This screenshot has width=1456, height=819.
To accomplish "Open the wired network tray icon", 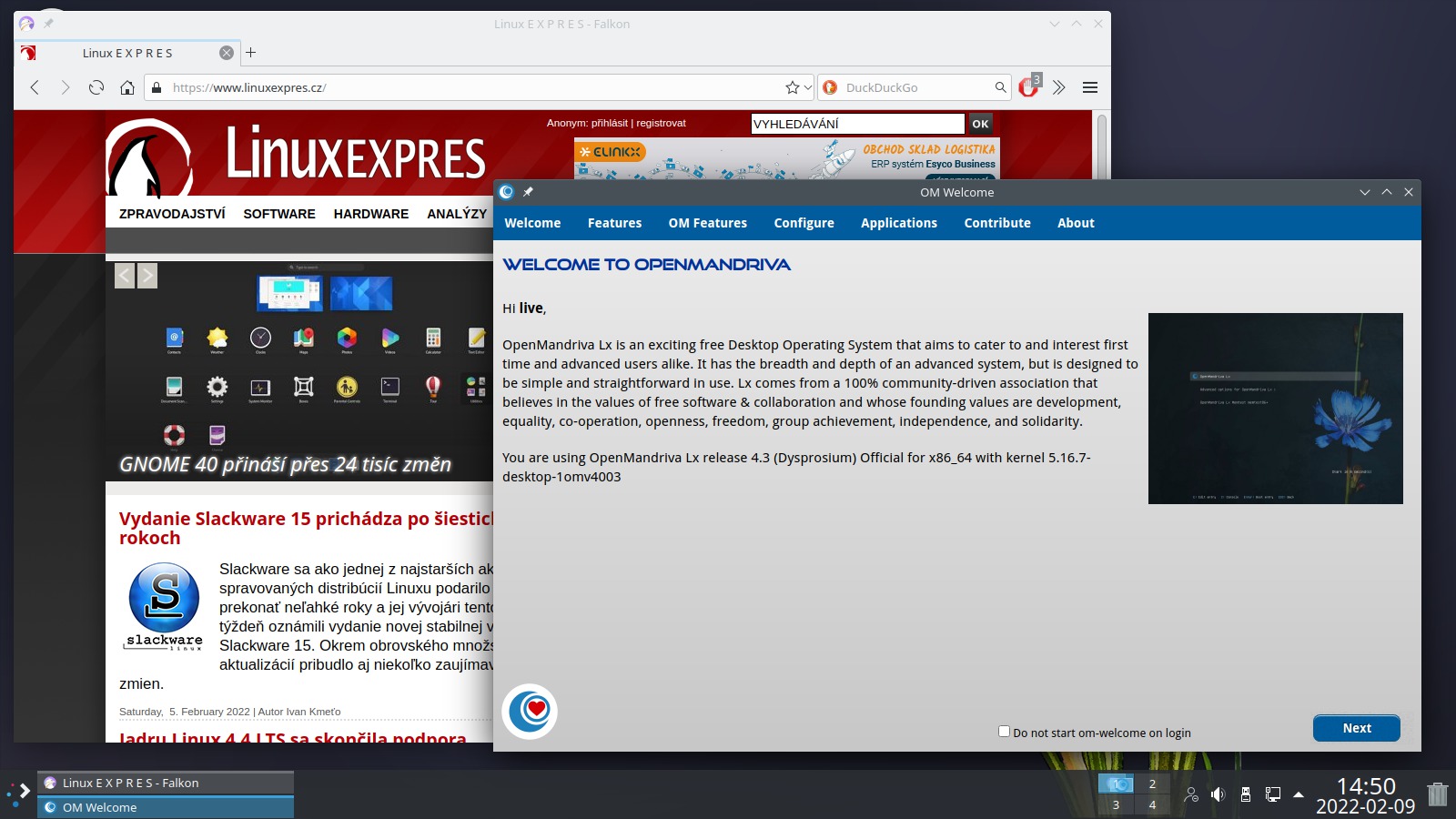I will 1273,794.
